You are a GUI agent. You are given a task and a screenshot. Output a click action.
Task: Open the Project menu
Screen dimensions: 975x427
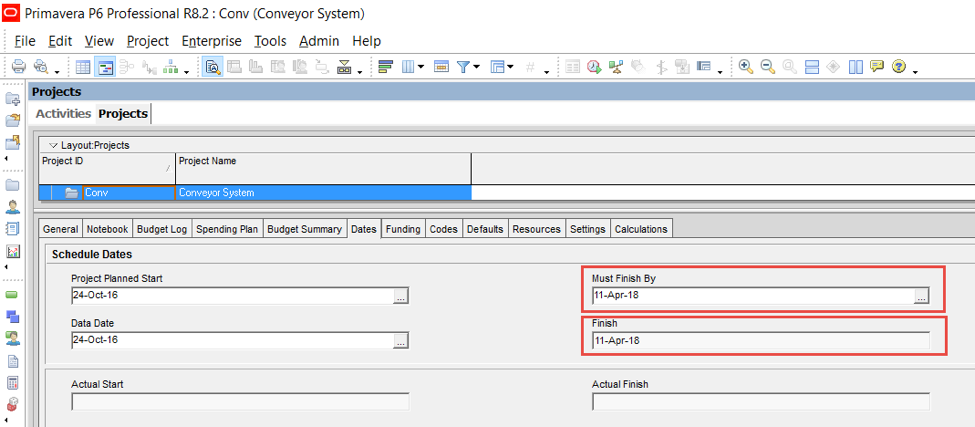pos(147,41)
